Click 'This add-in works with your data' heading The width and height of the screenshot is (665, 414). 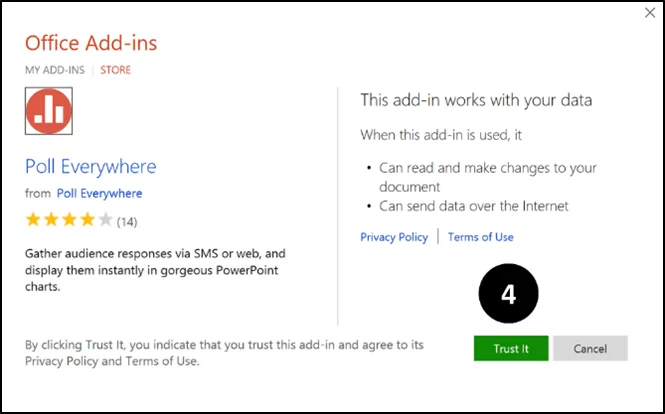(x=476, y=101)
